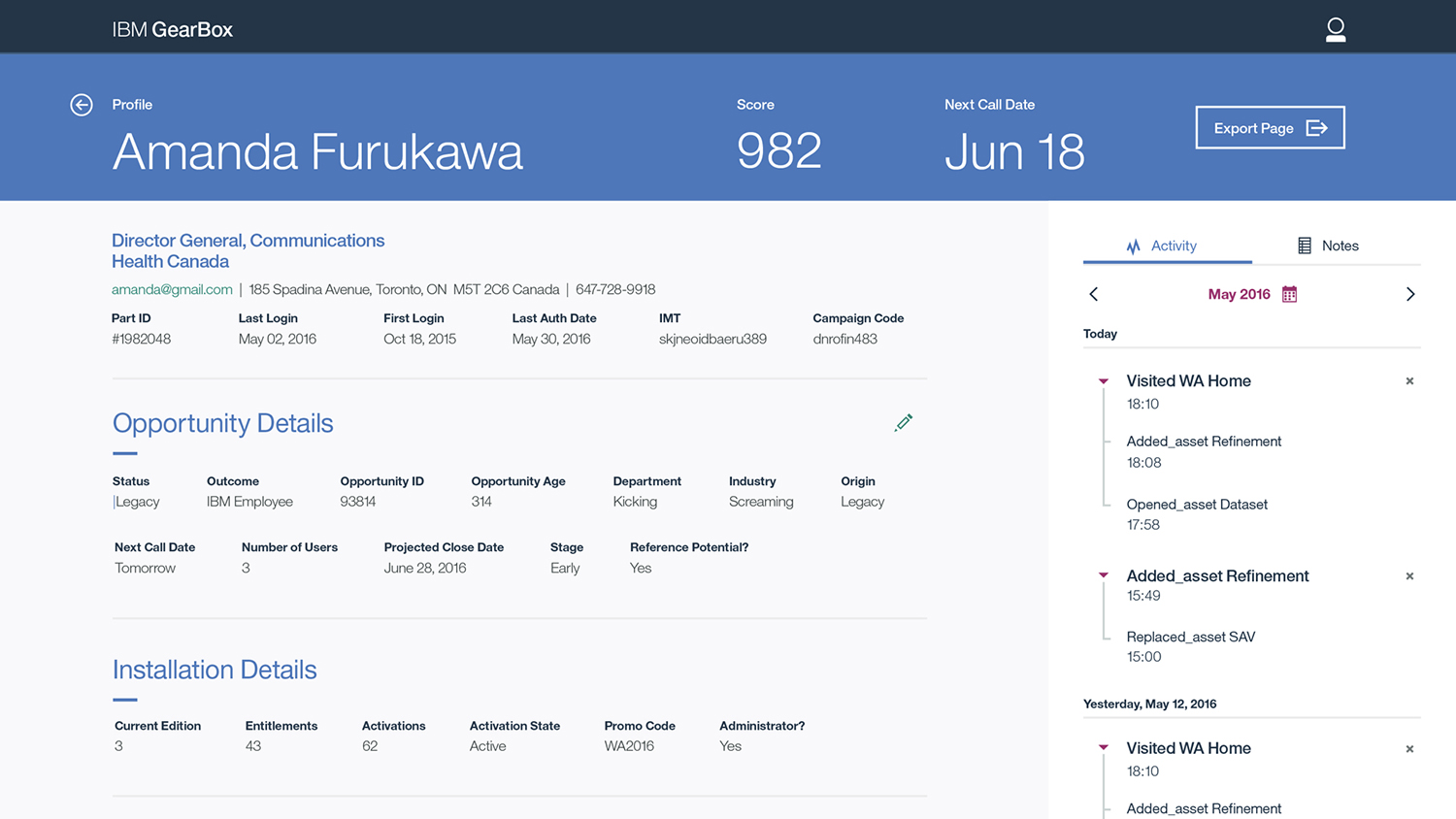Select the Added_asset Refinement 18:08 entry

pos(1204,451)
